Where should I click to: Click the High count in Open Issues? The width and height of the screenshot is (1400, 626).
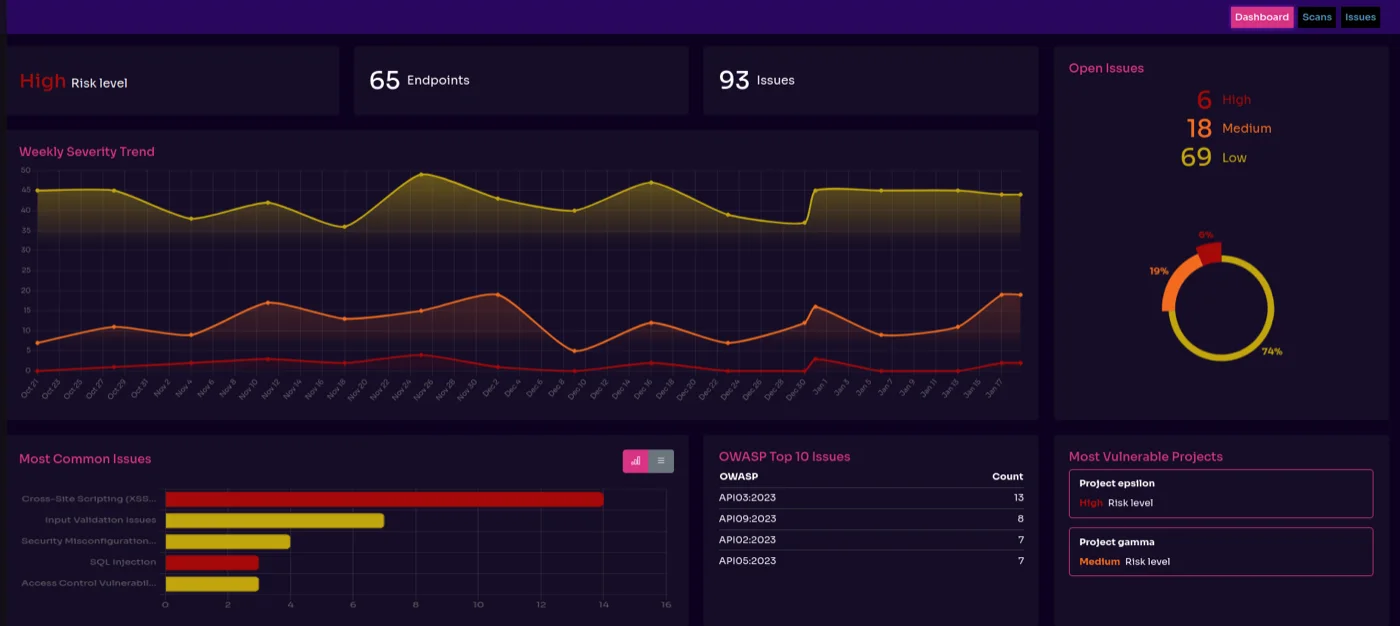pos(1206,99)
